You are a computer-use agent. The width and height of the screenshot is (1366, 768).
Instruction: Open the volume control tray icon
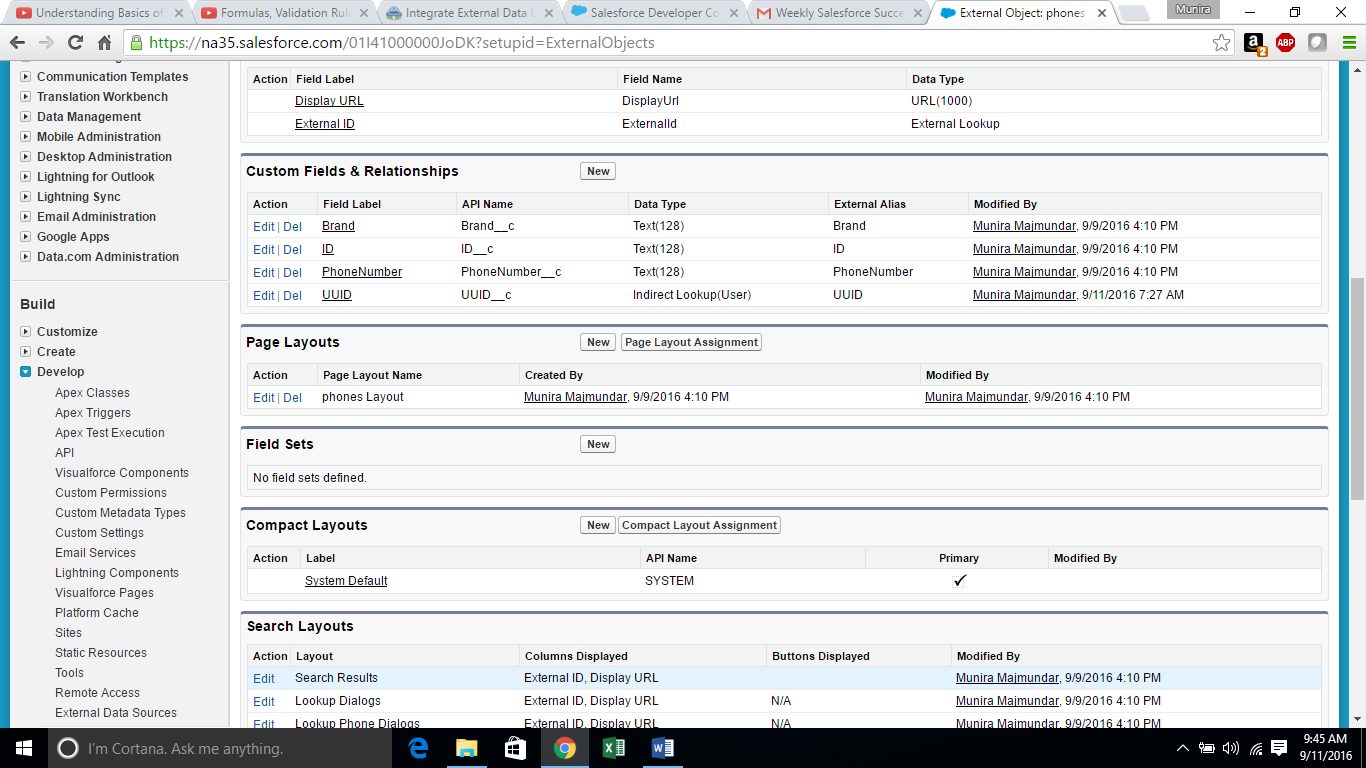1231,748
